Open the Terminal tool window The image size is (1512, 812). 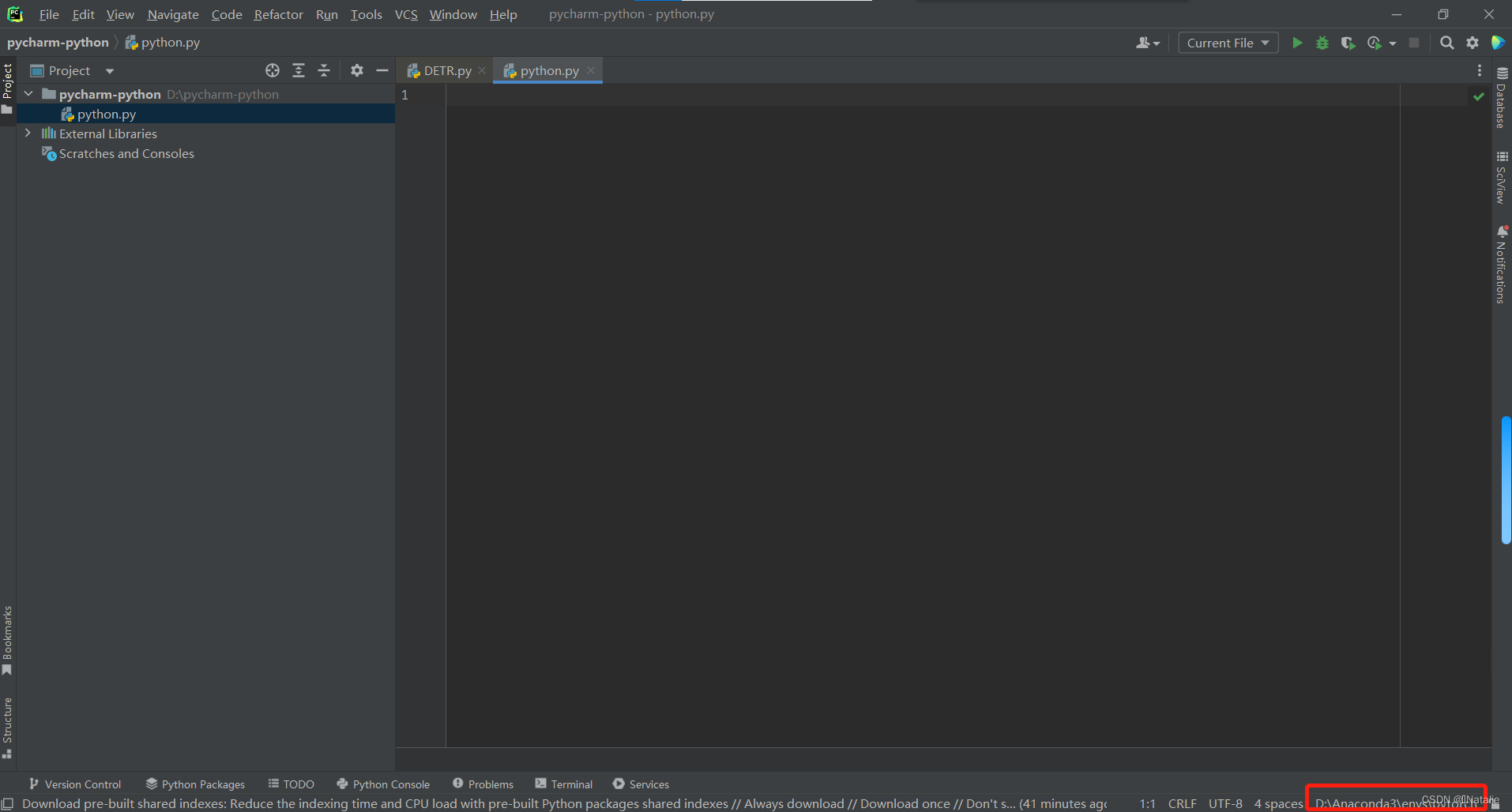point(563,784)
